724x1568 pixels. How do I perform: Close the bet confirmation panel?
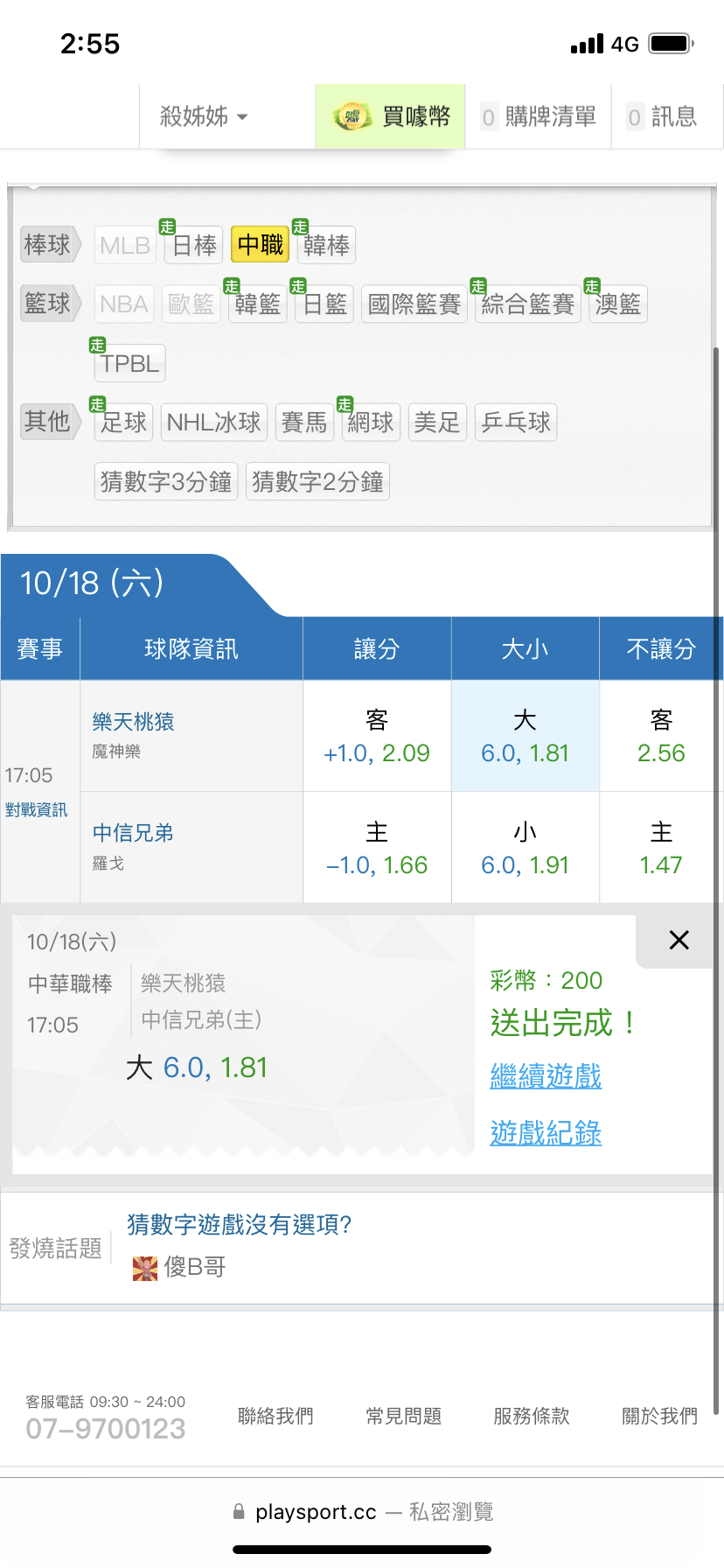pyautogui.click(x=679, y=941)
